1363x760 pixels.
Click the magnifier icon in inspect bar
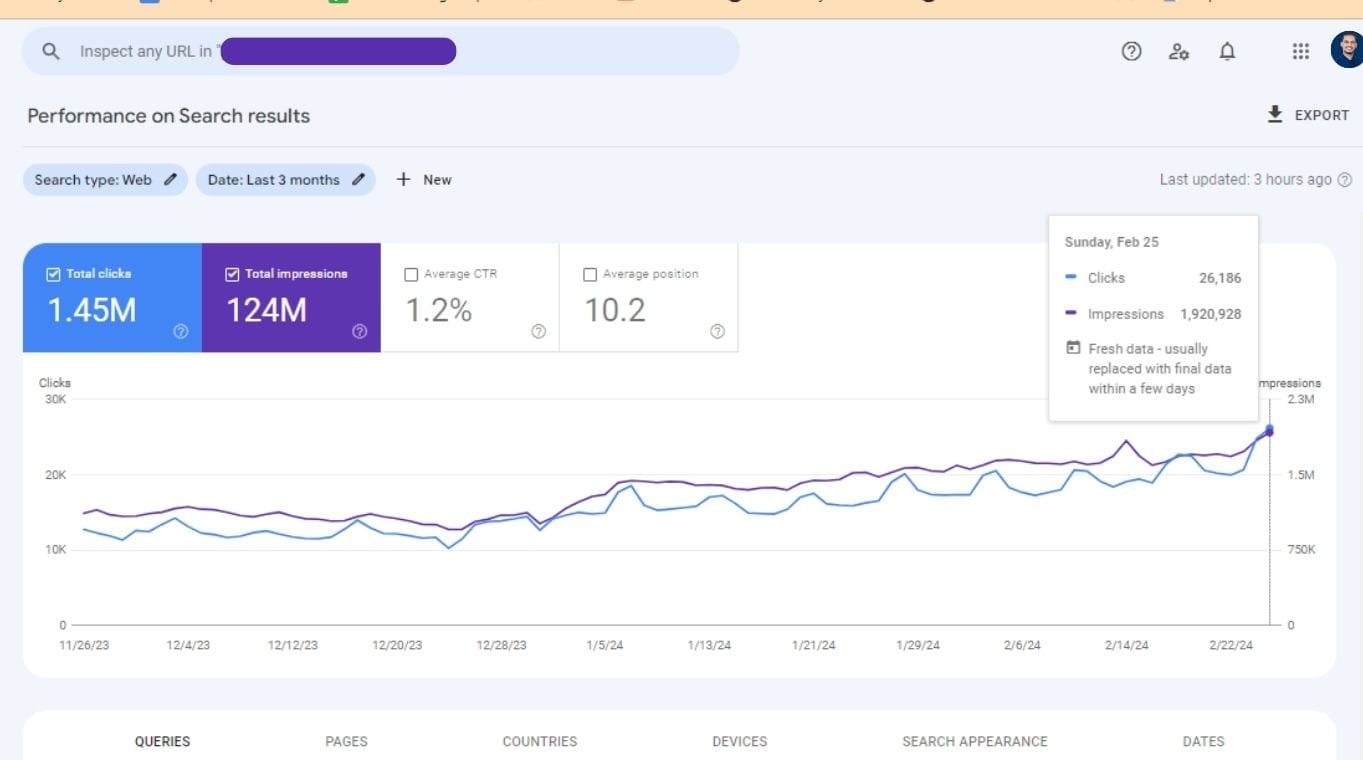pyautogui.click(x=51, y=51)
